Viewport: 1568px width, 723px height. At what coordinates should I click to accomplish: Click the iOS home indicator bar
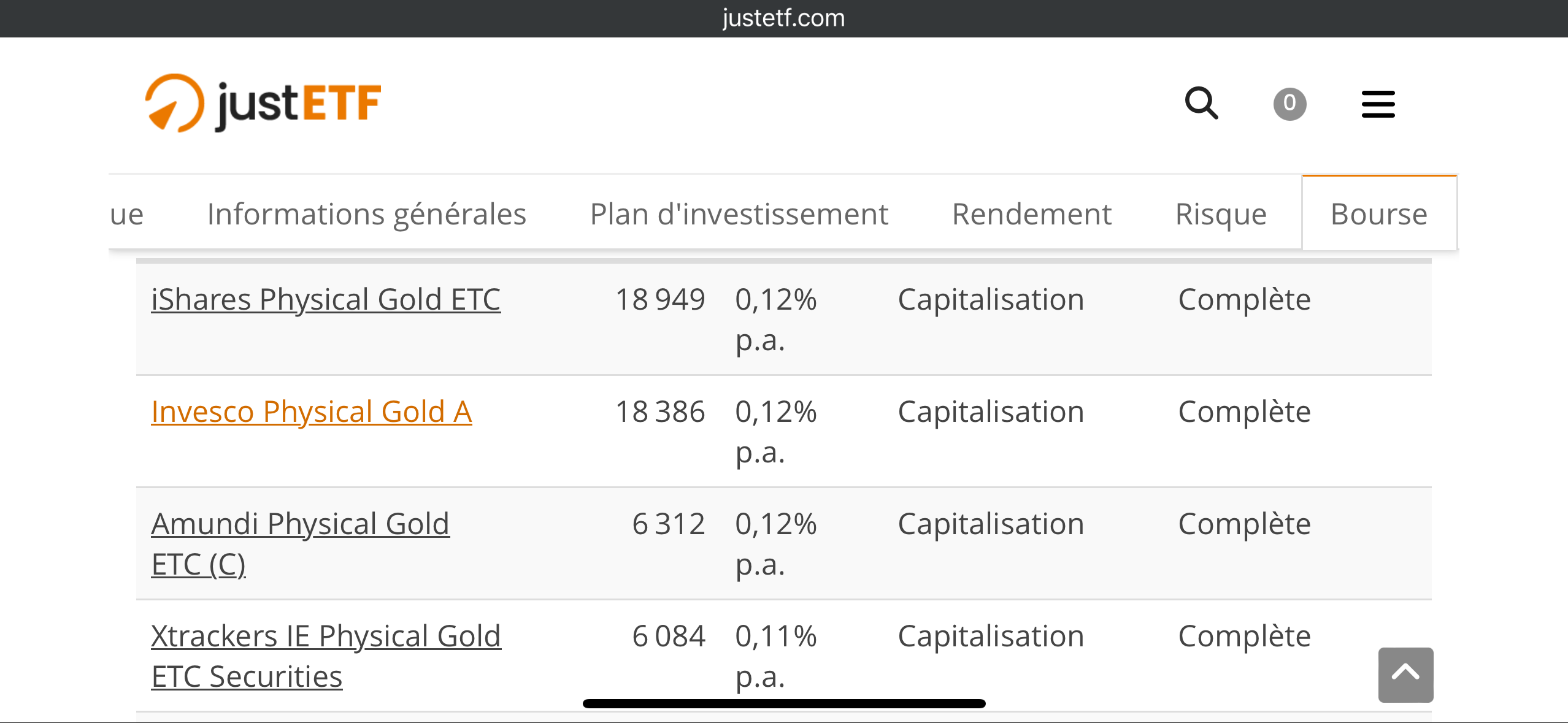[784, 703]
